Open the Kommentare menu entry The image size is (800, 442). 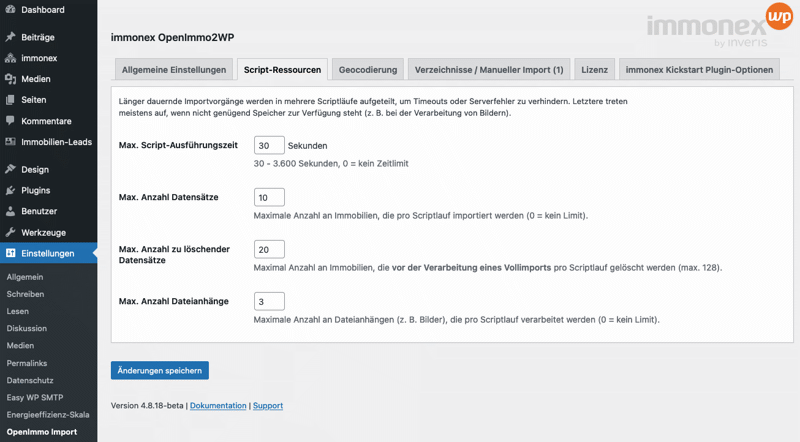pos(48,121)
